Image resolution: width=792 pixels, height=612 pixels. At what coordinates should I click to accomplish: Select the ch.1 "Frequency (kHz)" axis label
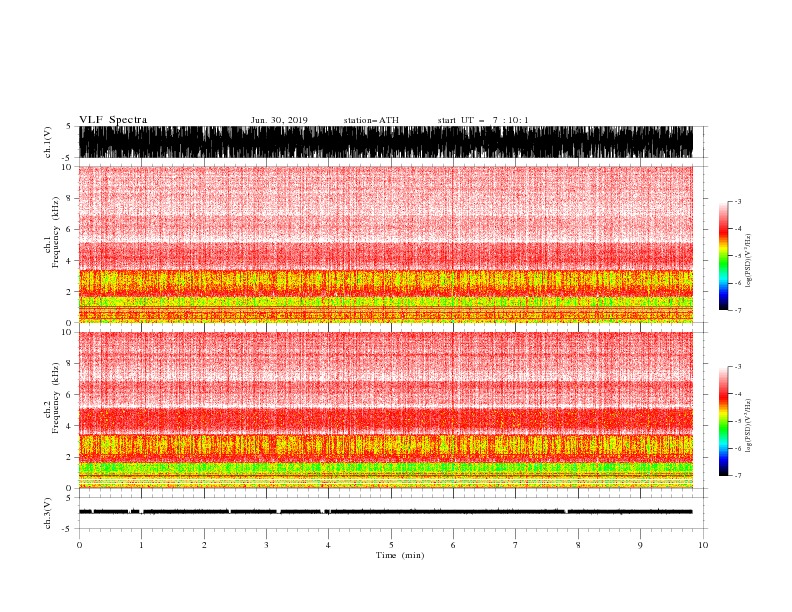coord(56,232)
